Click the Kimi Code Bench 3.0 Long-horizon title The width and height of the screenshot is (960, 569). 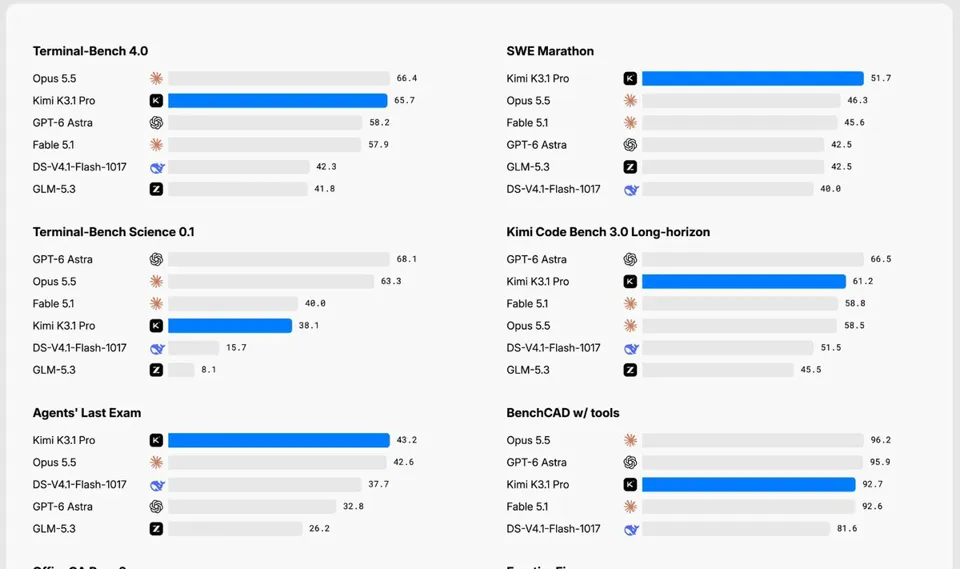608,232
